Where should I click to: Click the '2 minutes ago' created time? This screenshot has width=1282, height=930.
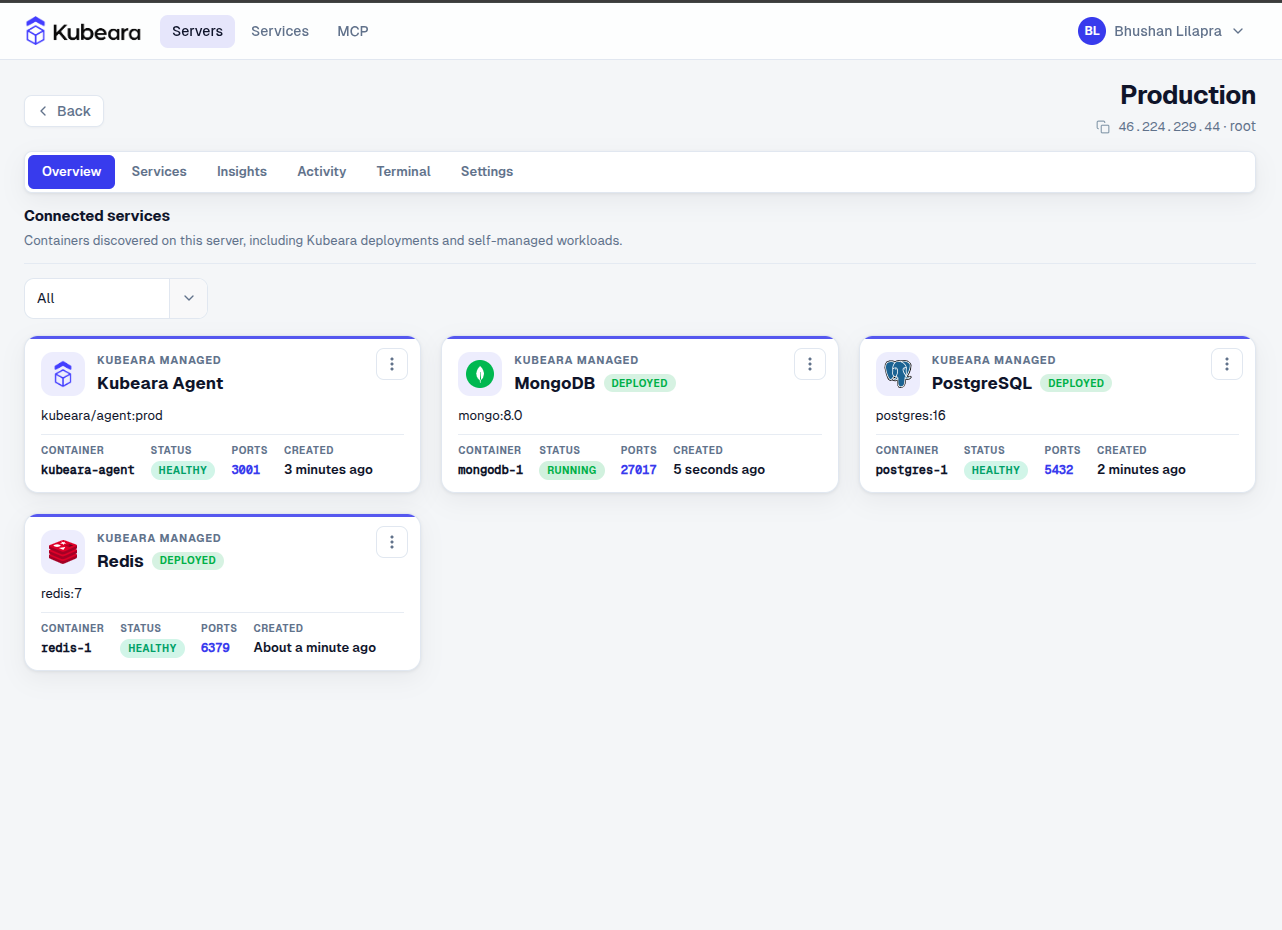pos(1141,470)
